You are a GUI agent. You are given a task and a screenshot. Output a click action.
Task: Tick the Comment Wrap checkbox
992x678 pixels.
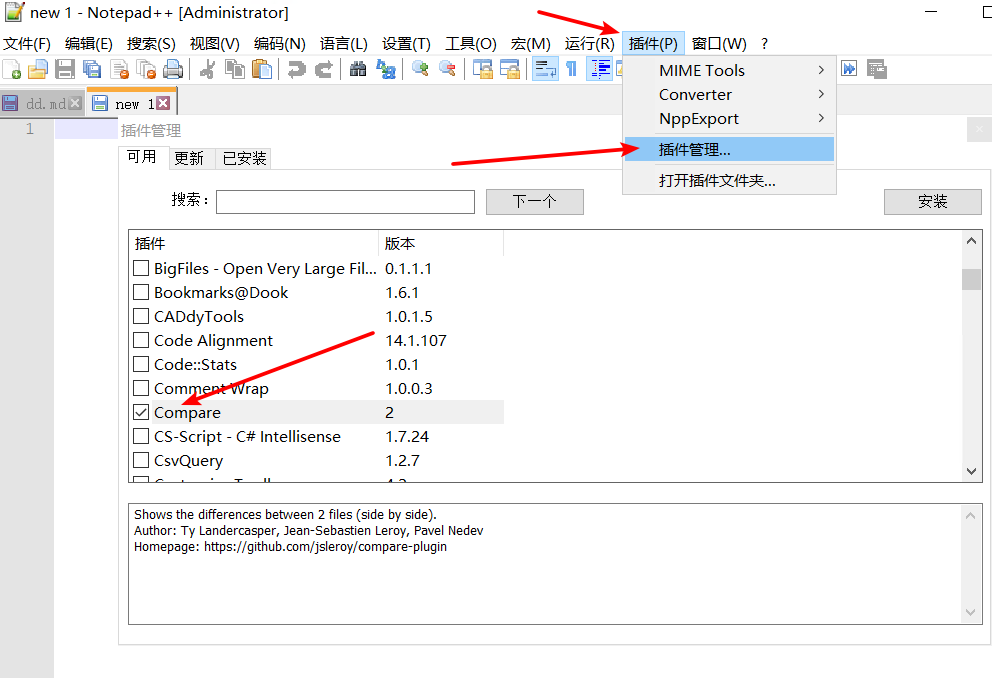141,388
